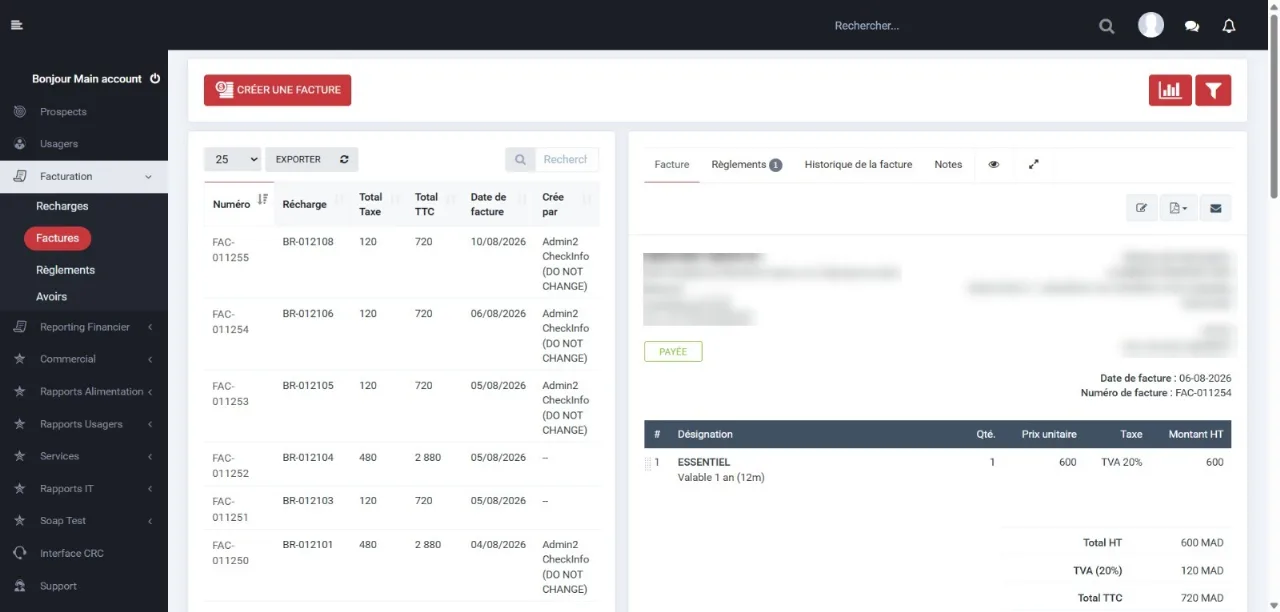Toggle the eye preview tab
Image resolution: width=1280 pixels, height=612 pixels.
click(994, 164)
